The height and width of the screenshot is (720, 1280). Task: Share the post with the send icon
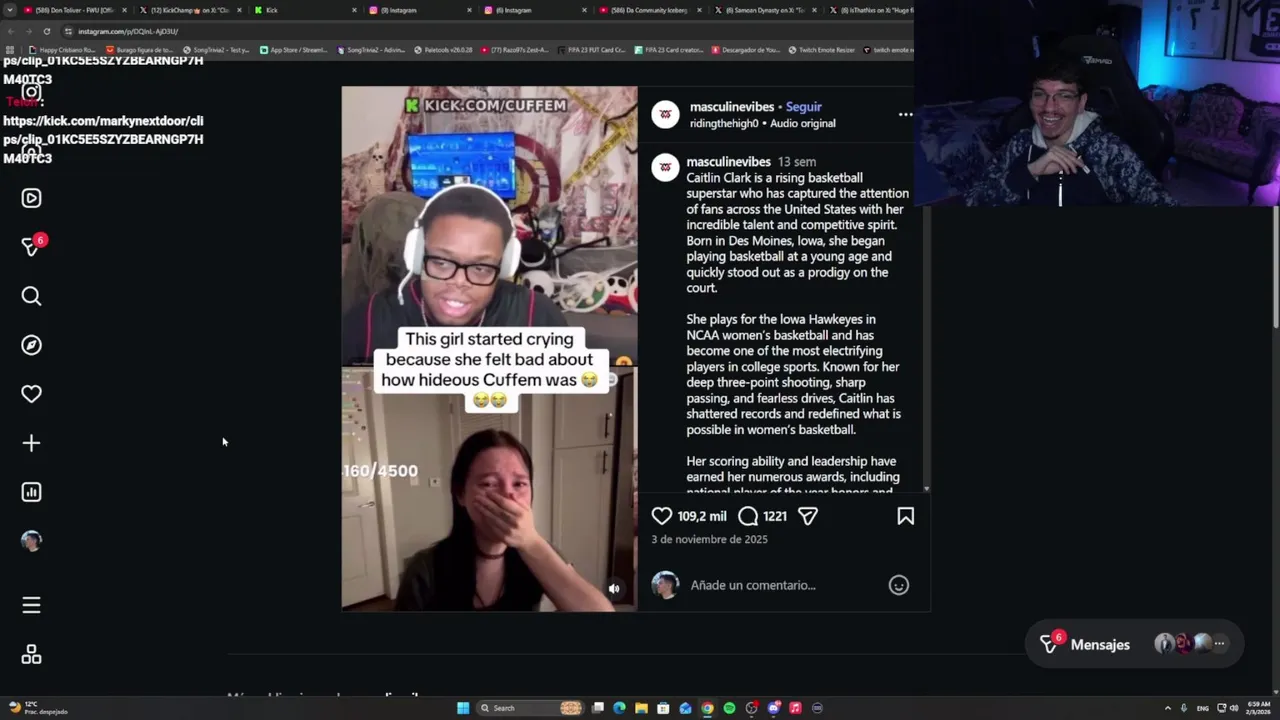pyautogui.click(x=808, y=516)
